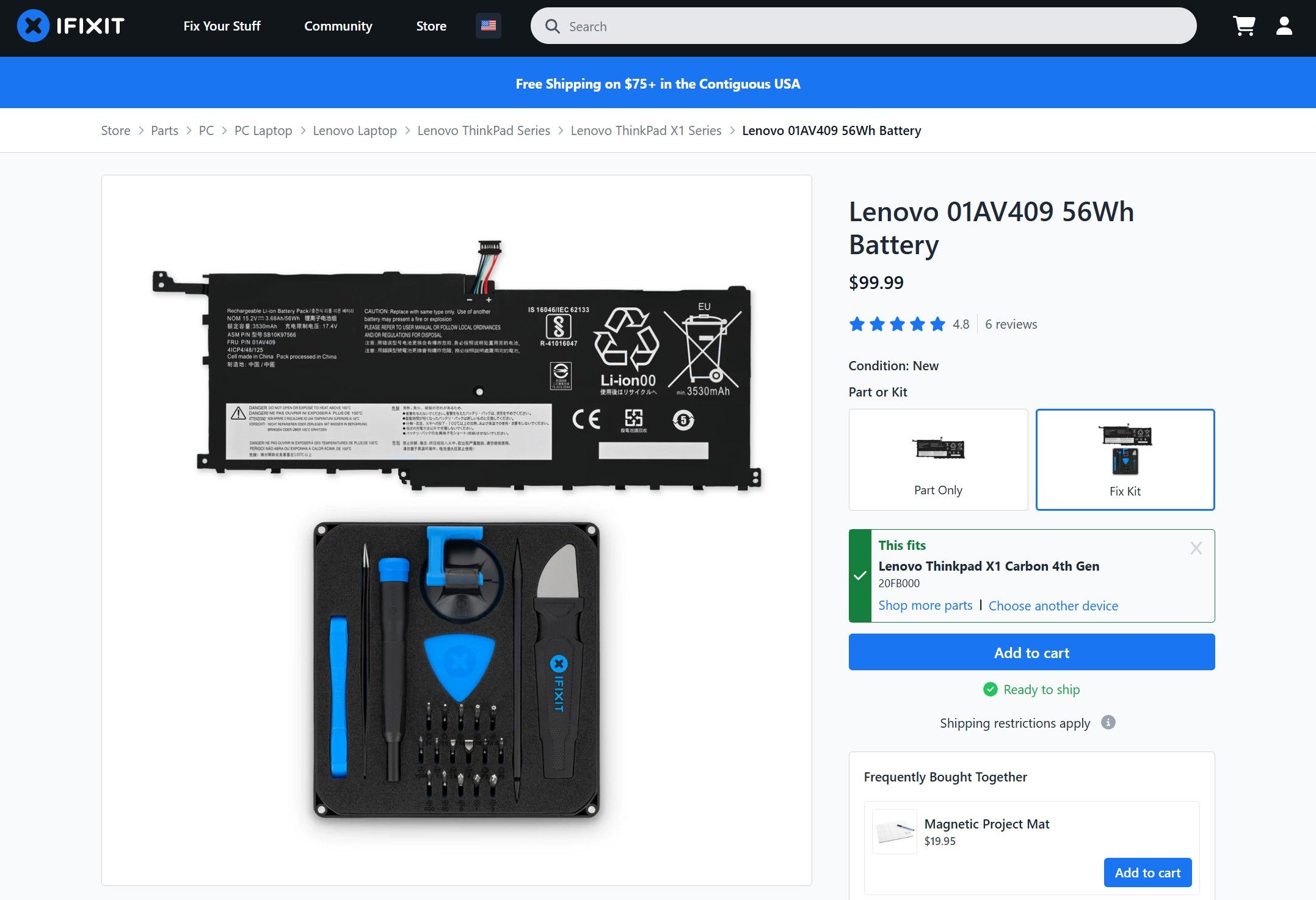Image resolution: width=1316 pixels, height=900 pixels.
Task: Open the shipping restrictions info icon
Action: (x=1108, y=722)
